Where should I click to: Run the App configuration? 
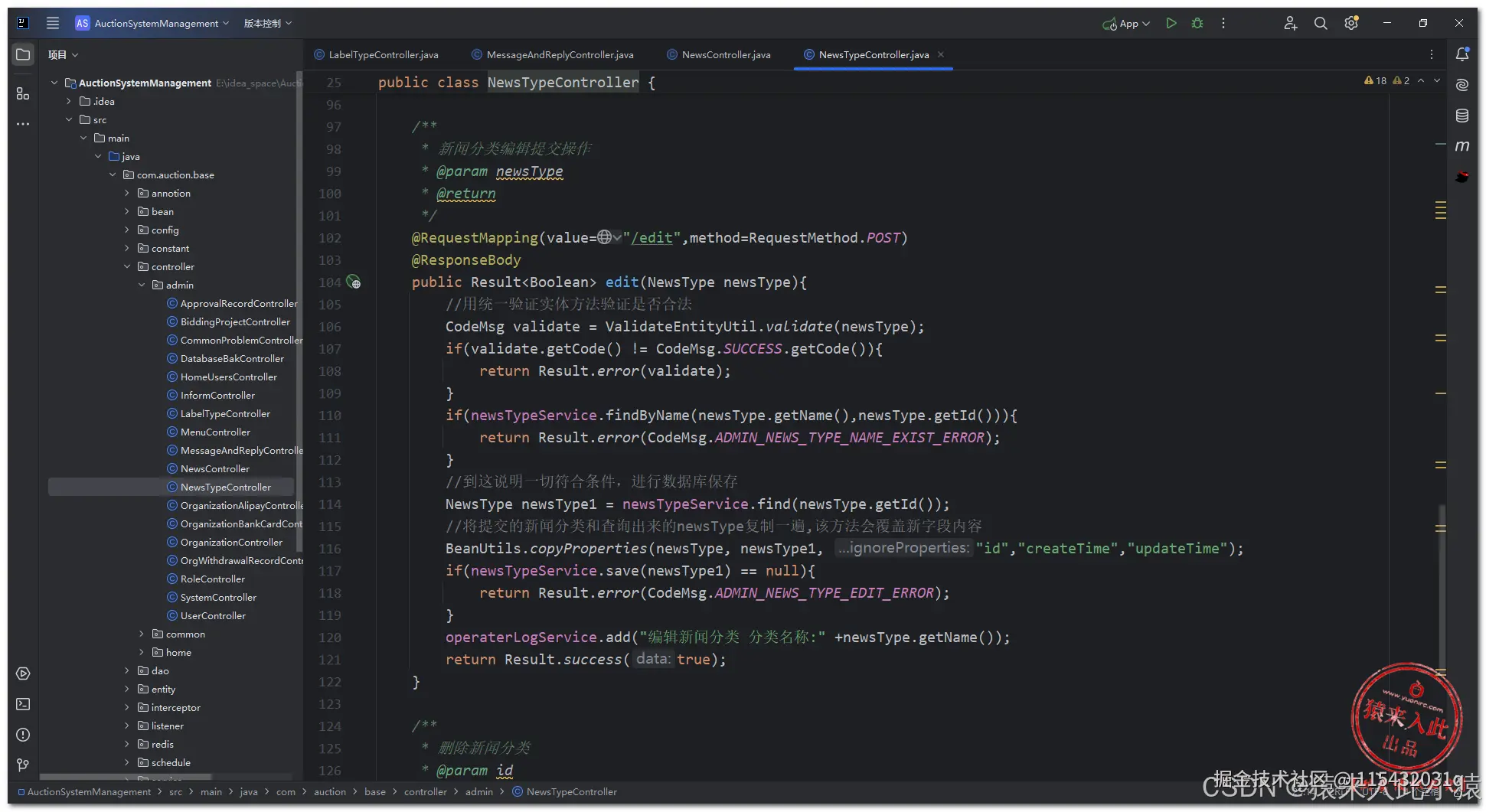click(x=1171, y=23)
